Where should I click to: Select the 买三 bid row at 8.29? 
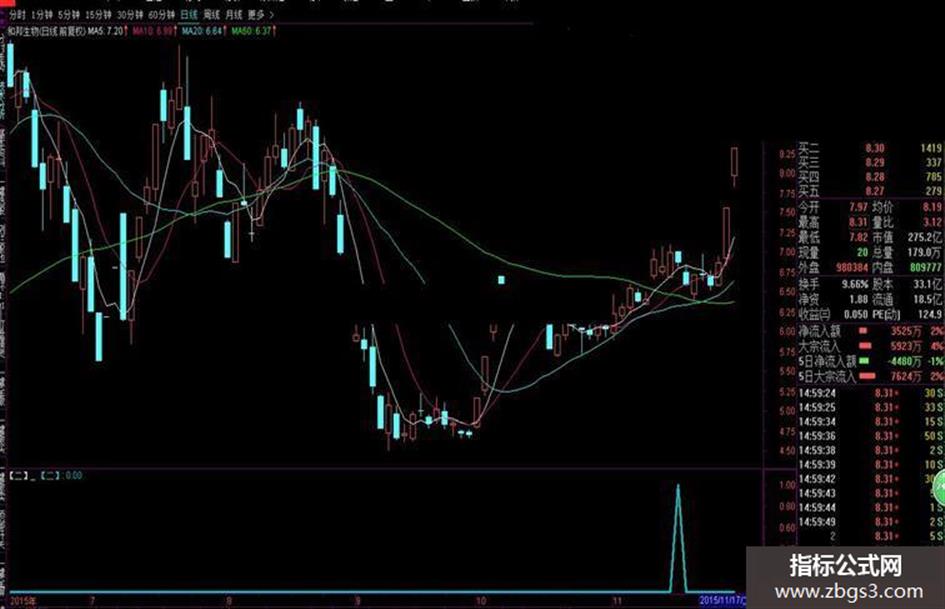coord(870,162)
